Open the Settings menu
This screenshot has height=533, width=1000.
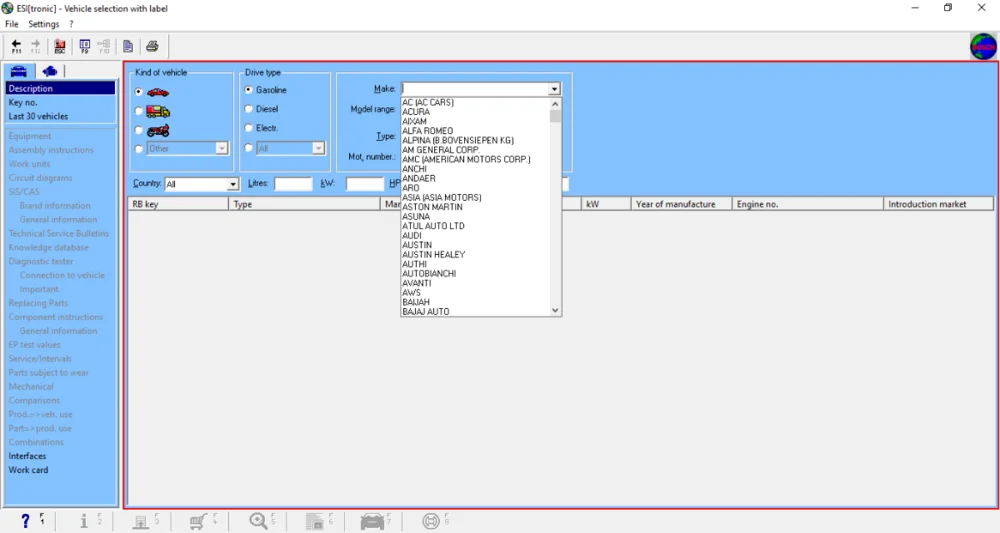(x=43, y=24)
